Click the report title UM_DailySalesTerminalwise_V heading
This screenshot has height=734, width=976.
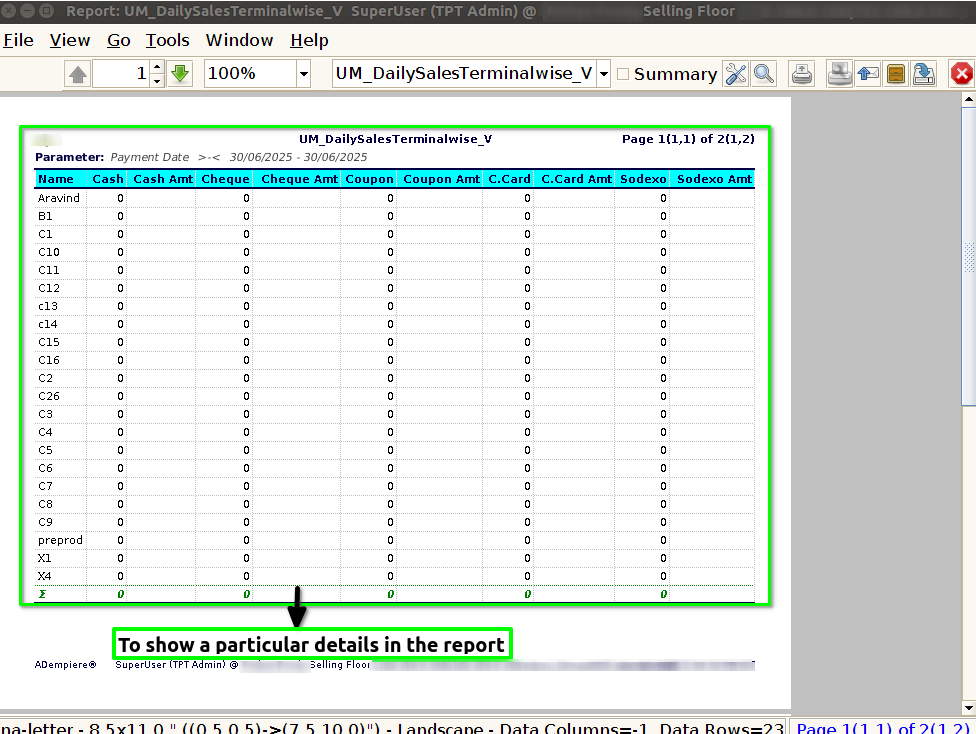[x=395, y=139]
